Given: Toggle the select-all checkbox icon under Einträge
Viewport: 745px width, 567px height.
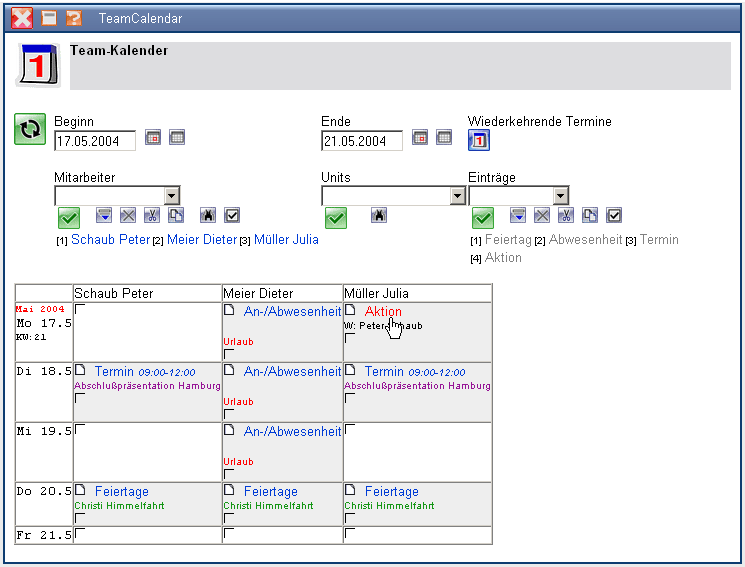Looking at the screenshot, I should [615, 215].
